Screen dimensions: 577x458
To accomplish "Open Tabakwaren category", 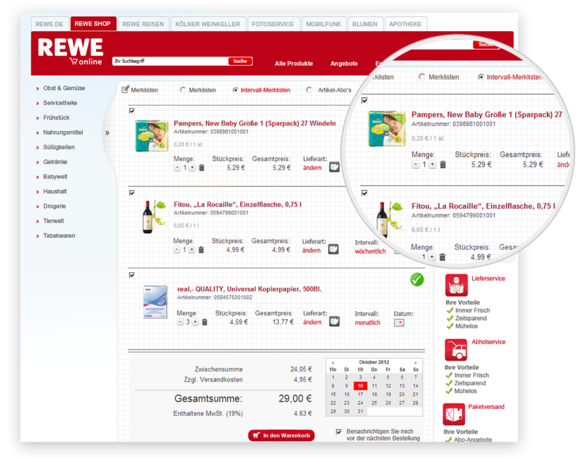I will click(59, 235).
